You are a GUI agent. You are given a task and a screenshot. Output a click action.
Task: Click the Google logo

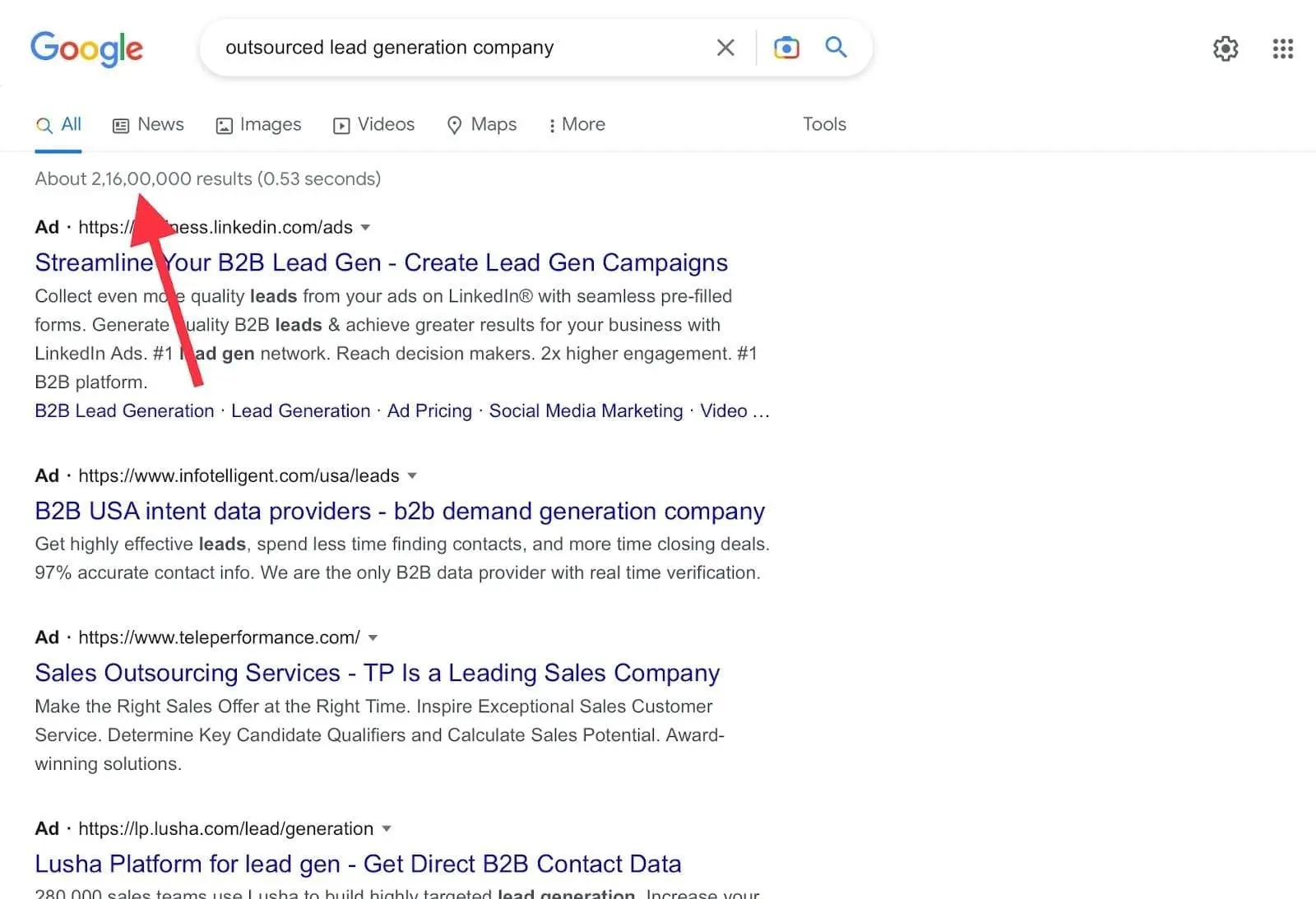click(x=86, y=49)
